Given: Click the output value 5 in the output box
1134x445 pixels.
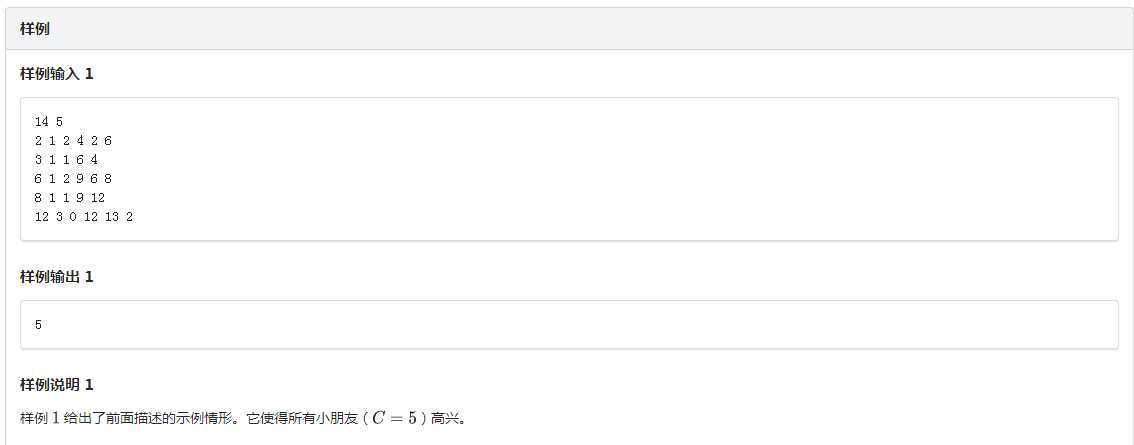Looking at the screenshot, I should [38, 325].
